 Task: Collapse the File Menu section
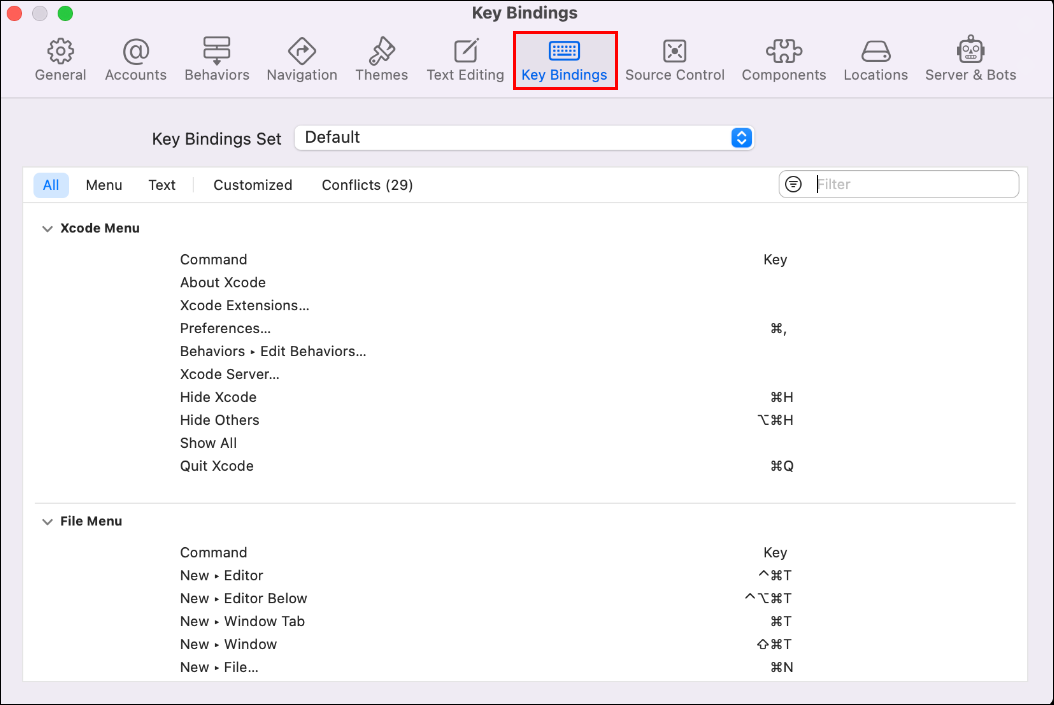(47, 522)
